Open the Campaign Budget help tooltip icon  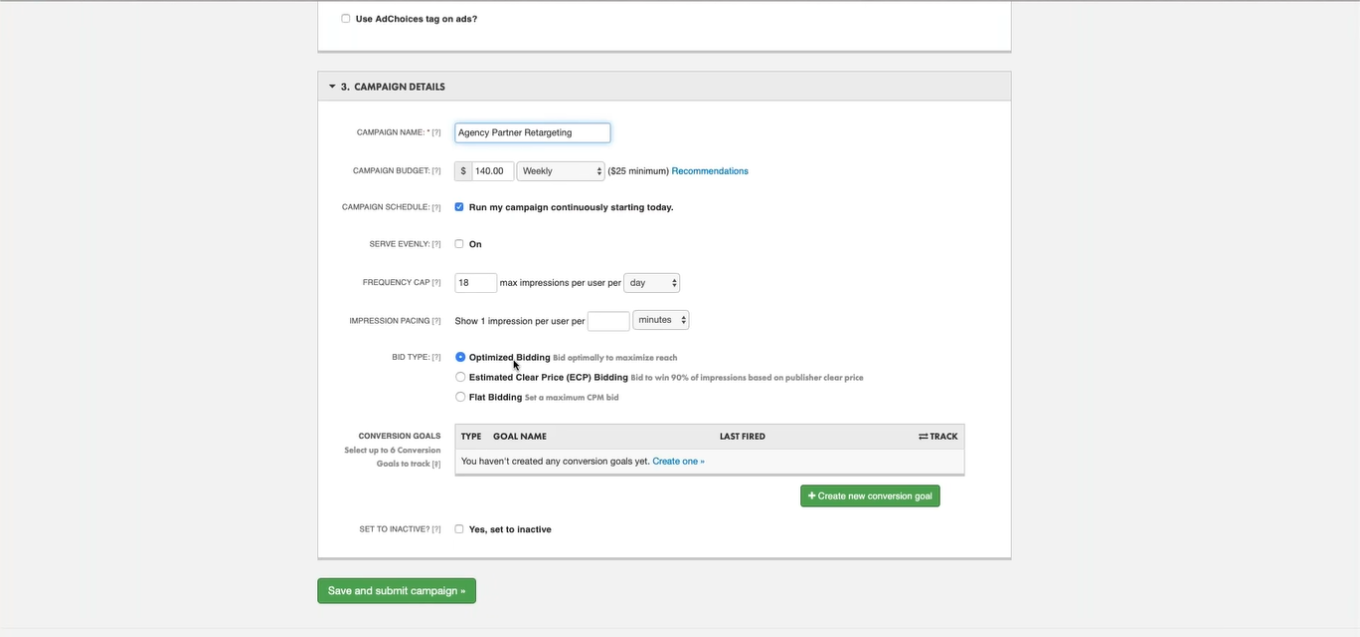tap(436, 171)
